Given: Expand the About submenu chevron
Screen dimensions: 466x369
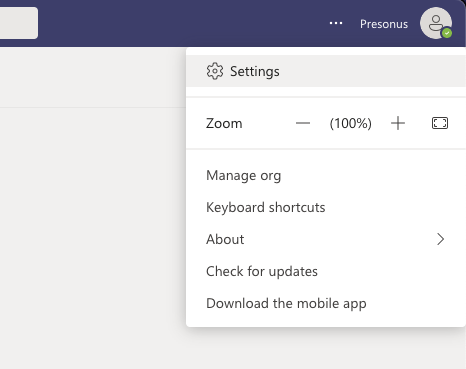Looking at the screenshot, I should click(440, 239).
